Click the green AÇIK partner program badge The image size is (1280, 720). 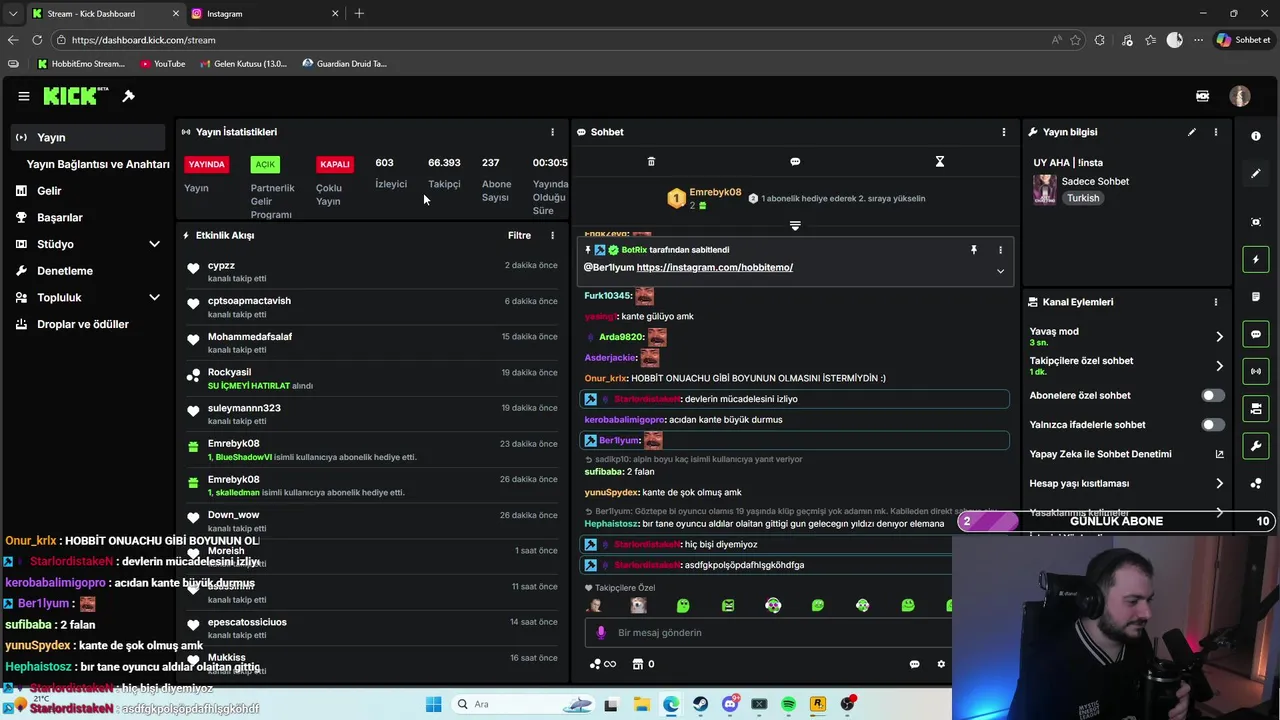coord(265,164)
